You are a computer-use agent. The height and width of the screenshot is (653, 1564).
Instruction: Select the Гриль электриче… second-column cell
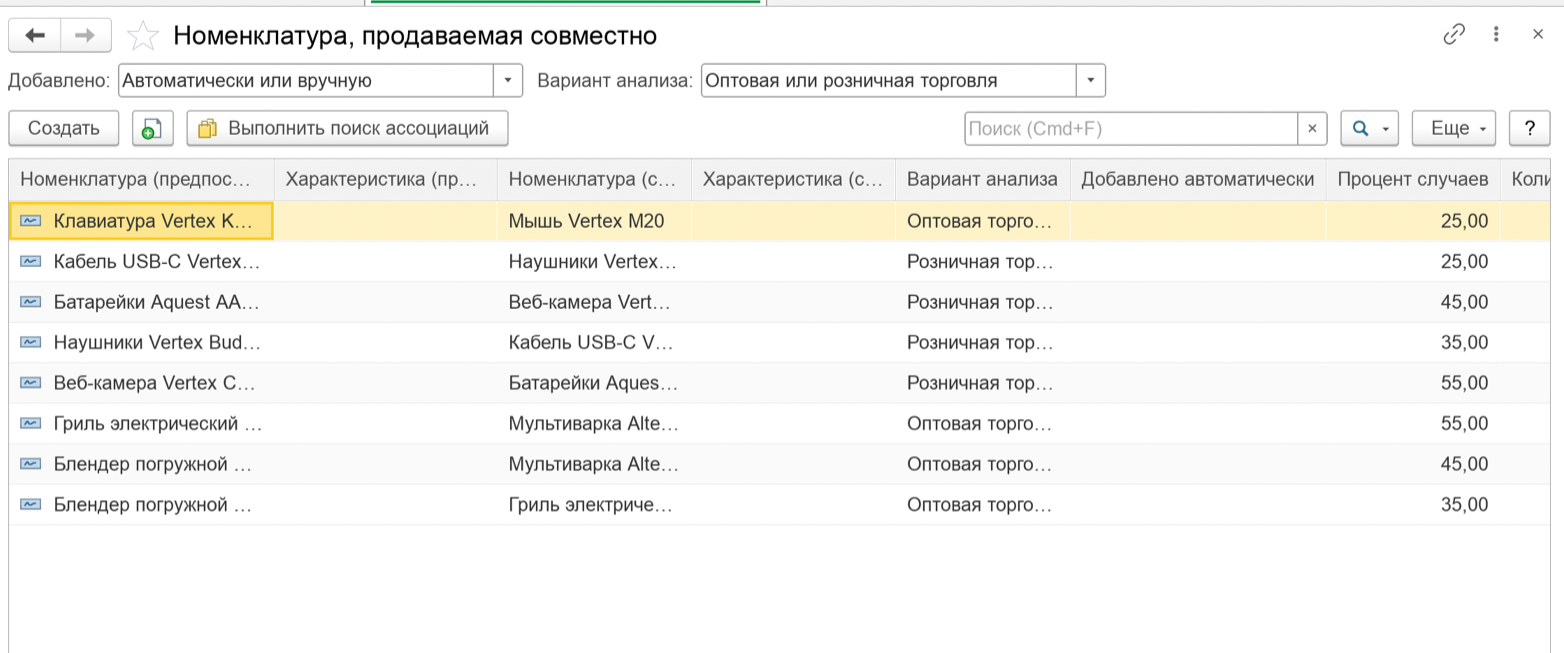click(x=594, y=505)
